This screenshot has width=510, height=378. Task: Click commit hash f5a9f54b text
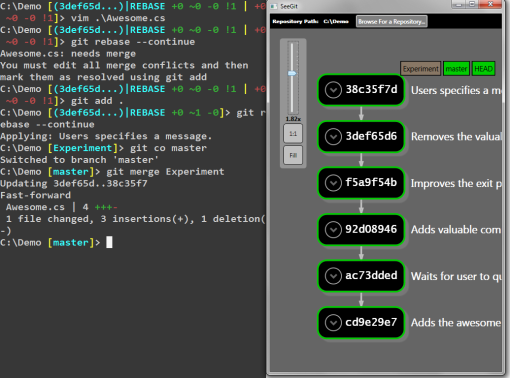coord(371,183)
